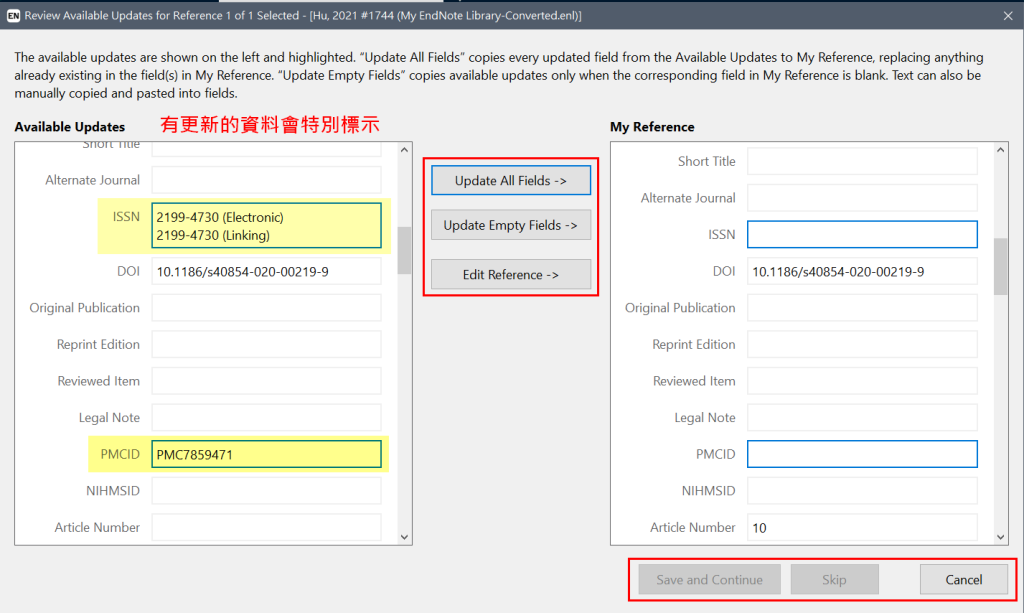1024x613 pixels.
Task: Click the DOI label in My Reference
Action: 724,271
